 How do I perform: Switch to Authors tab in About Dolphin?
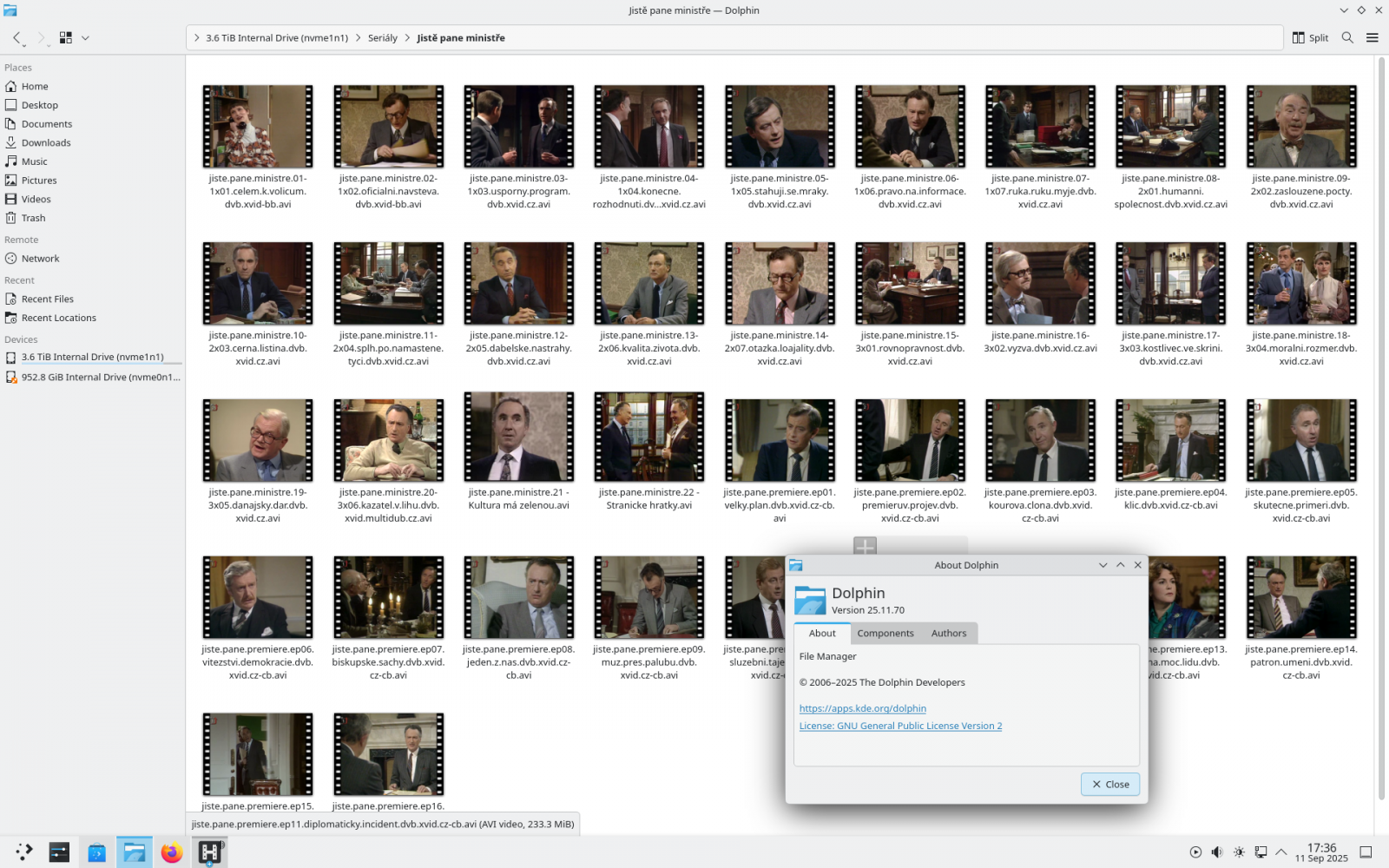(949, 634)
